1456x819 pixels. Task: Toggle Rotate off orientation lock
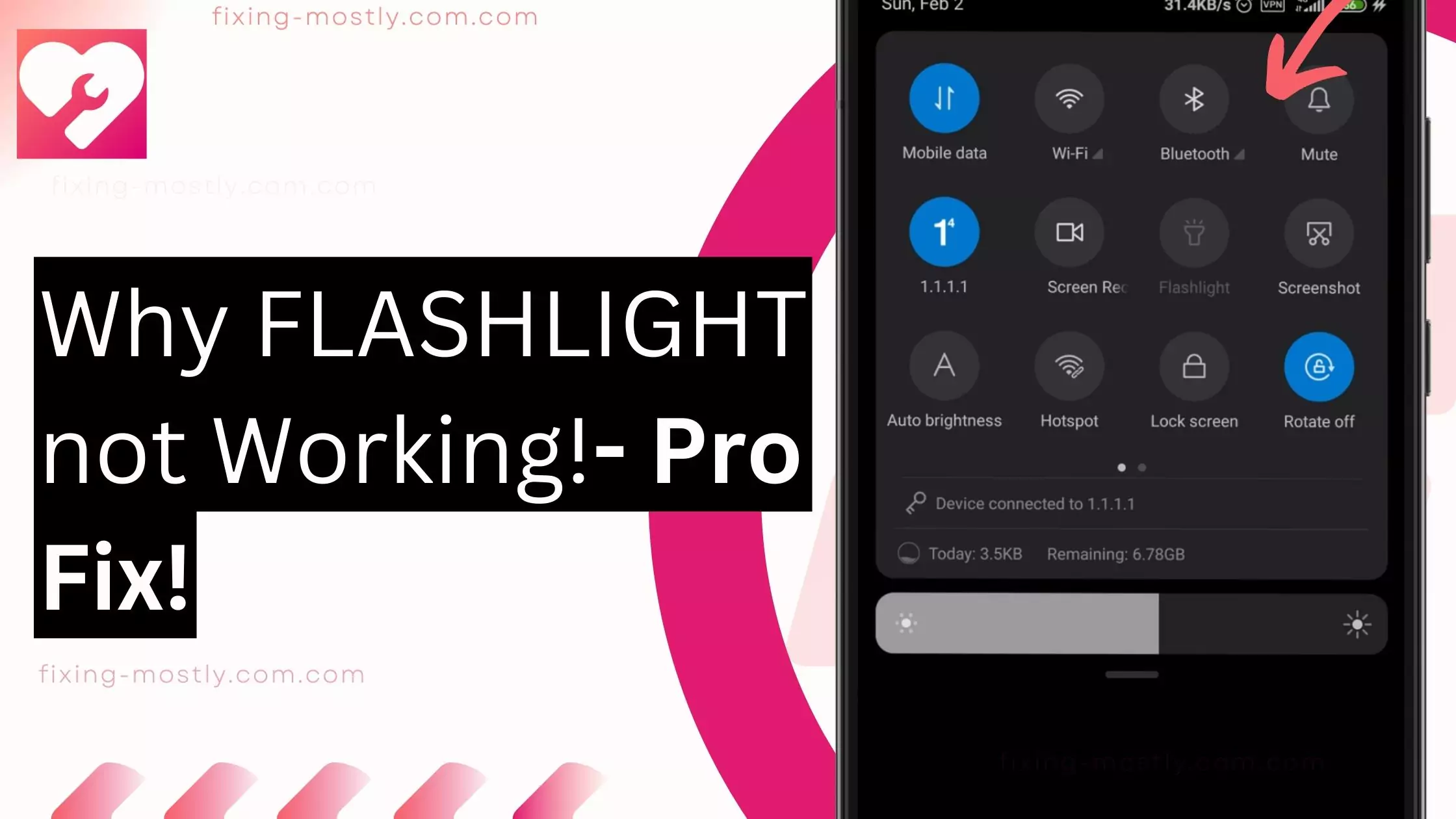click(1319, 366)
